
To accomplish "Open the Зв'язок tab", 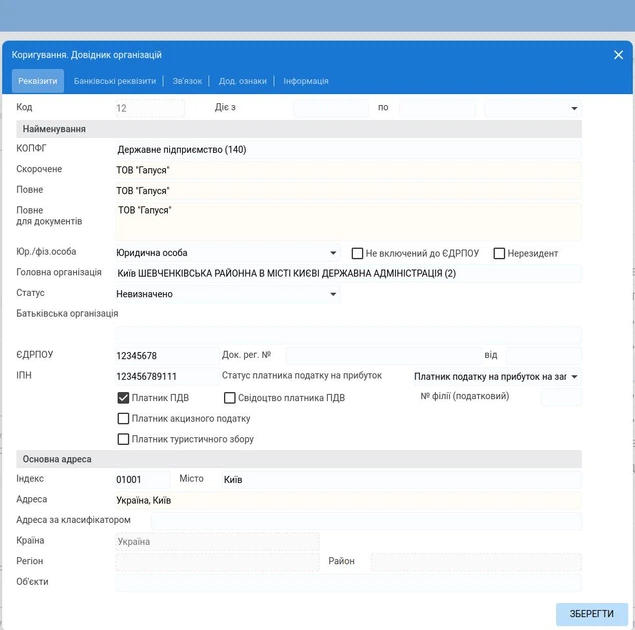I will click(x=187, y=81).
